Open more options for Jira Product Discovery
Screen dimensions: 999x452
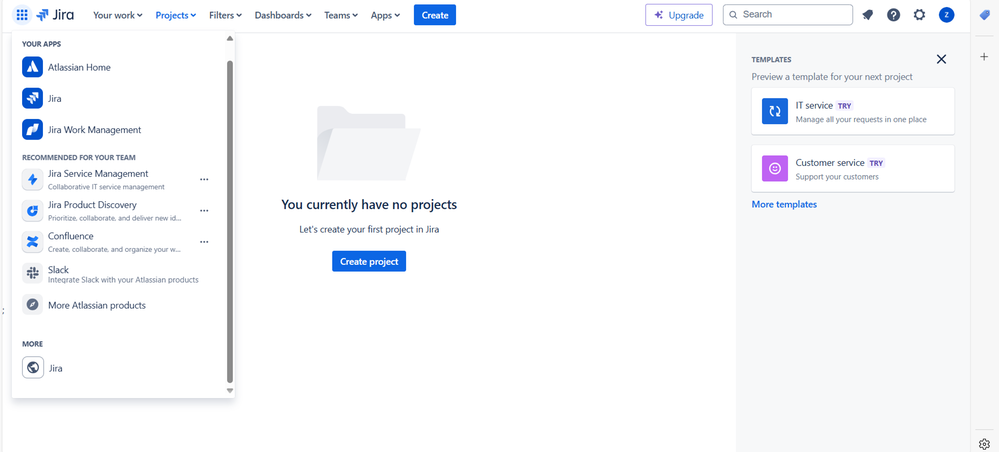(204, 210)
